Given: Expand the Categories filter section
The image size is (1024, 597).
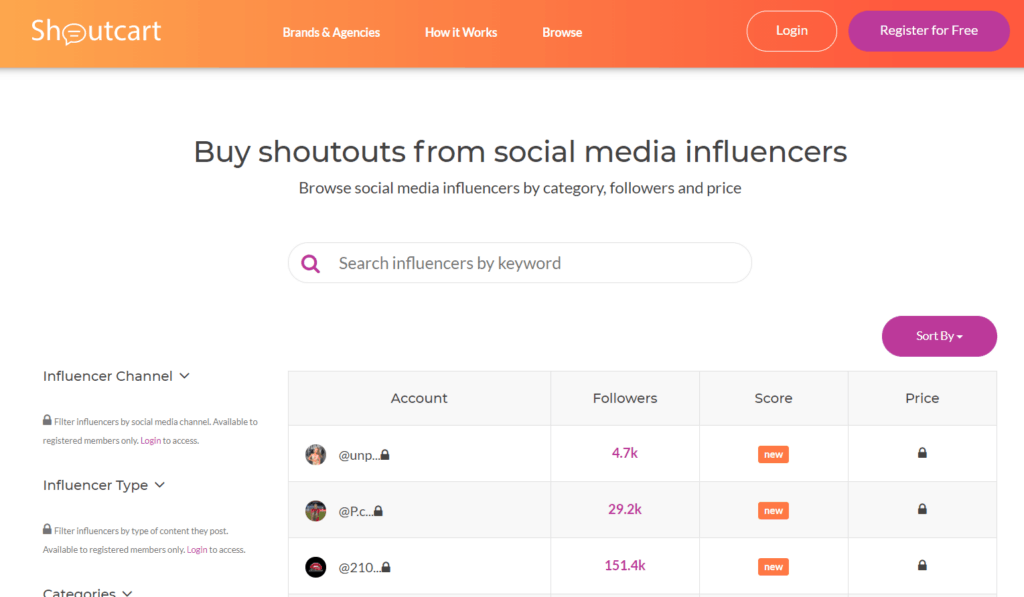Looking at the screenshot, I should point(88,592).
